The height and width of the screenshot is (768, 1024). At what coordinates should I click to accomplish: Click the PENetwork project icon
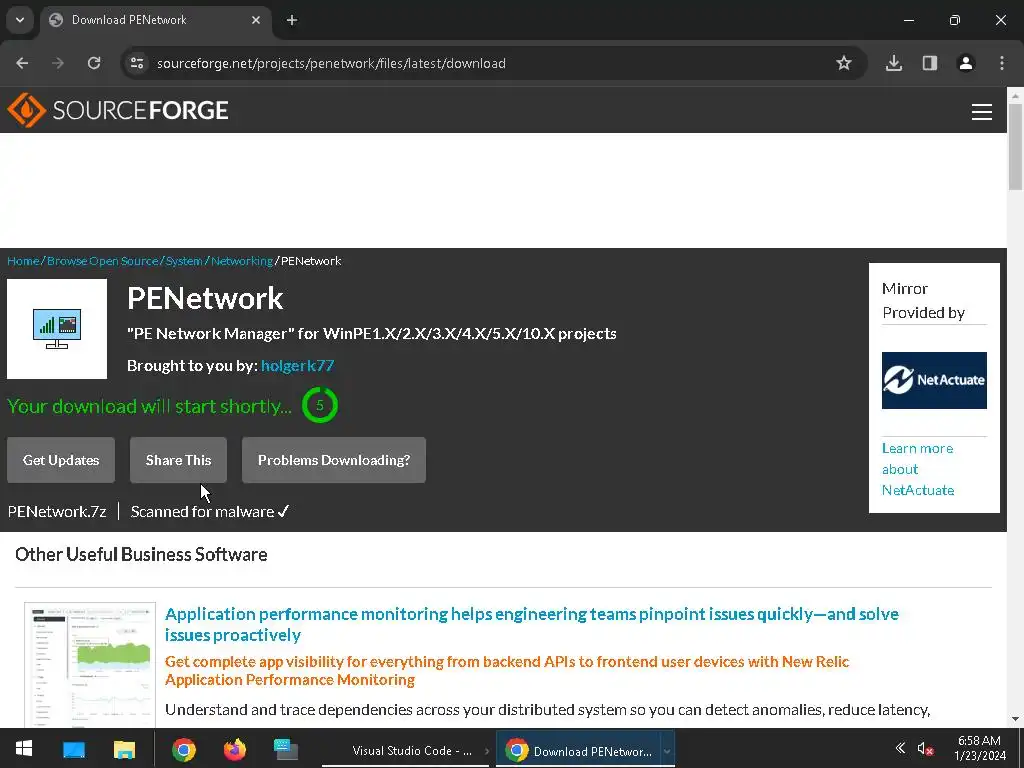[x=57, y=329]
